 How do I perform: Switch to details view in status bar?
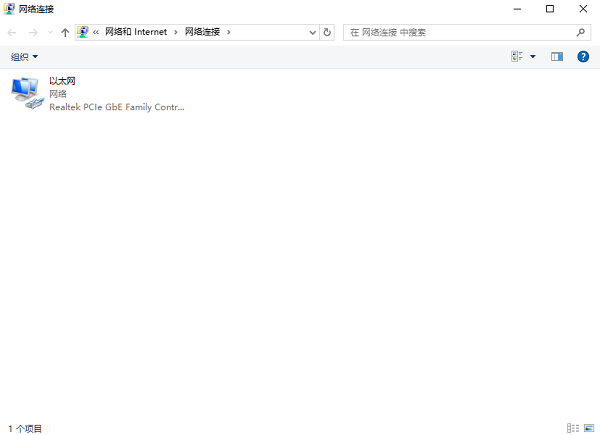click(x=572, y=427)
